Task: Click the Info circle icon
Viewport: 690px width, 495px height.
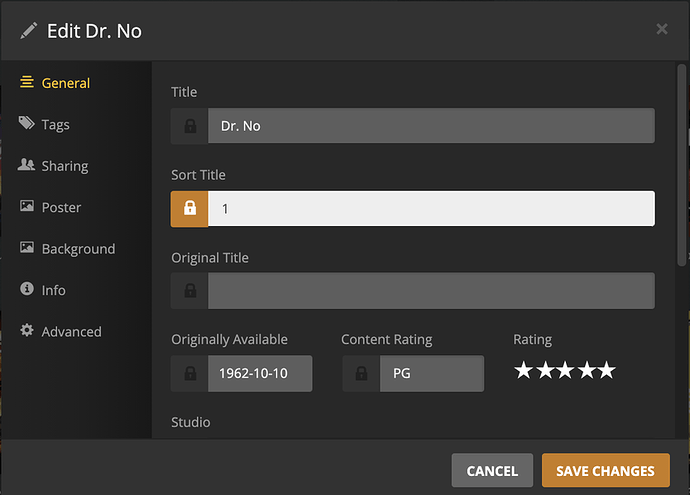Action: (27, 289)
